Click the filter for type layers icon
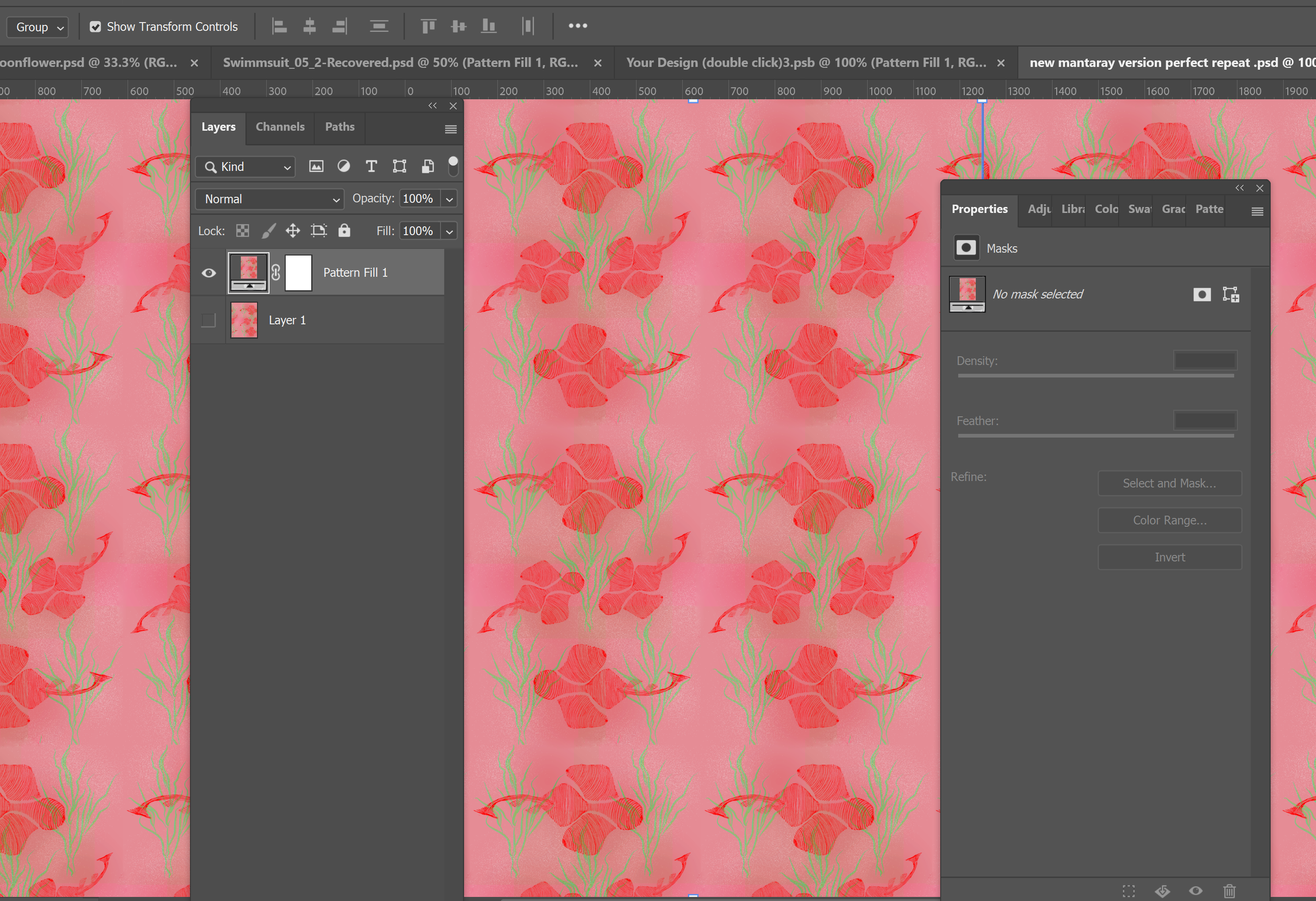This screenshot has height=901, width=1316. click(372, 166)
